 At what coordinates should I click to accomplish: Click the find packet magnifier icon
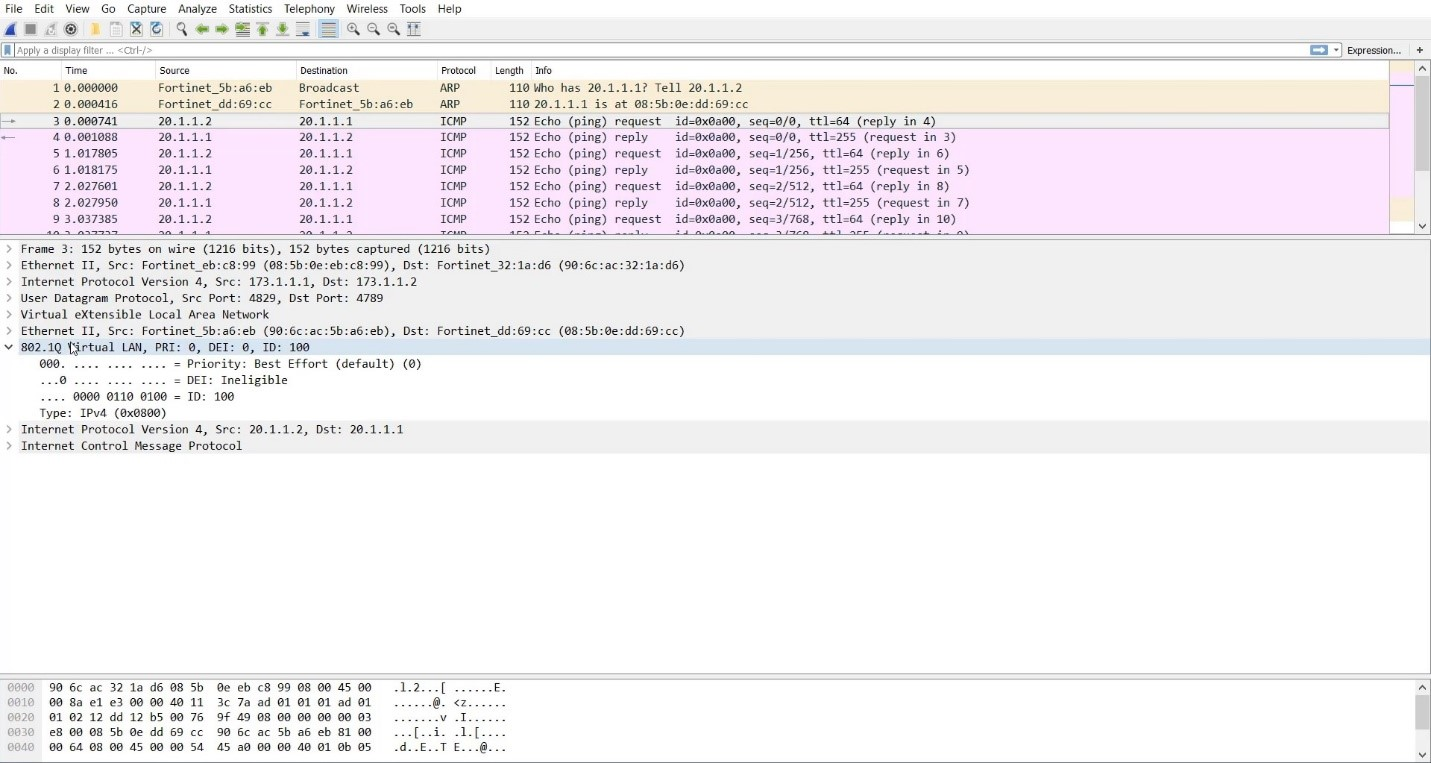[182, 29]
